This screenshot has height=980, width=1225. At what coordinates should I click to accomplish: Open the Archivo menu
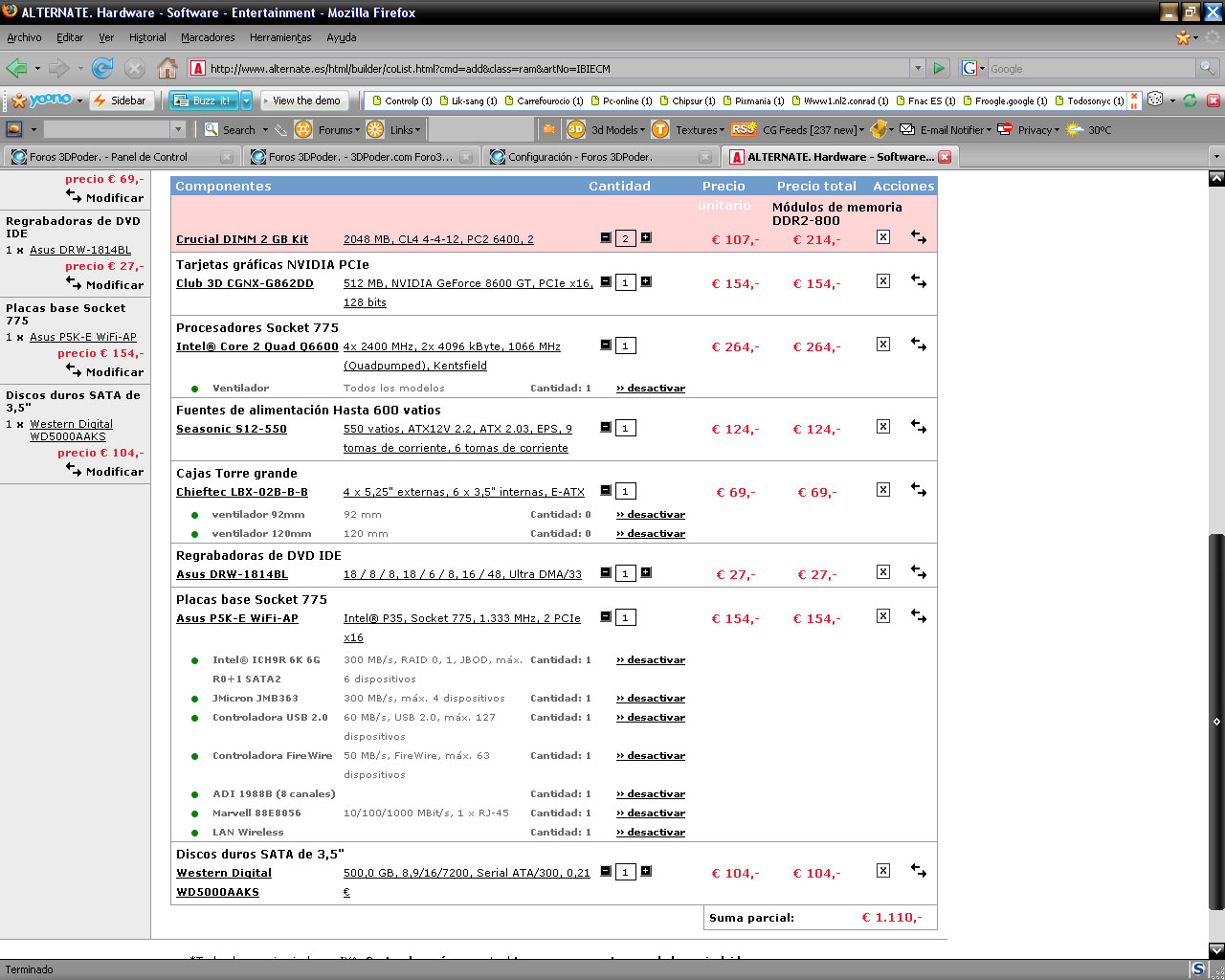[24, 37]
